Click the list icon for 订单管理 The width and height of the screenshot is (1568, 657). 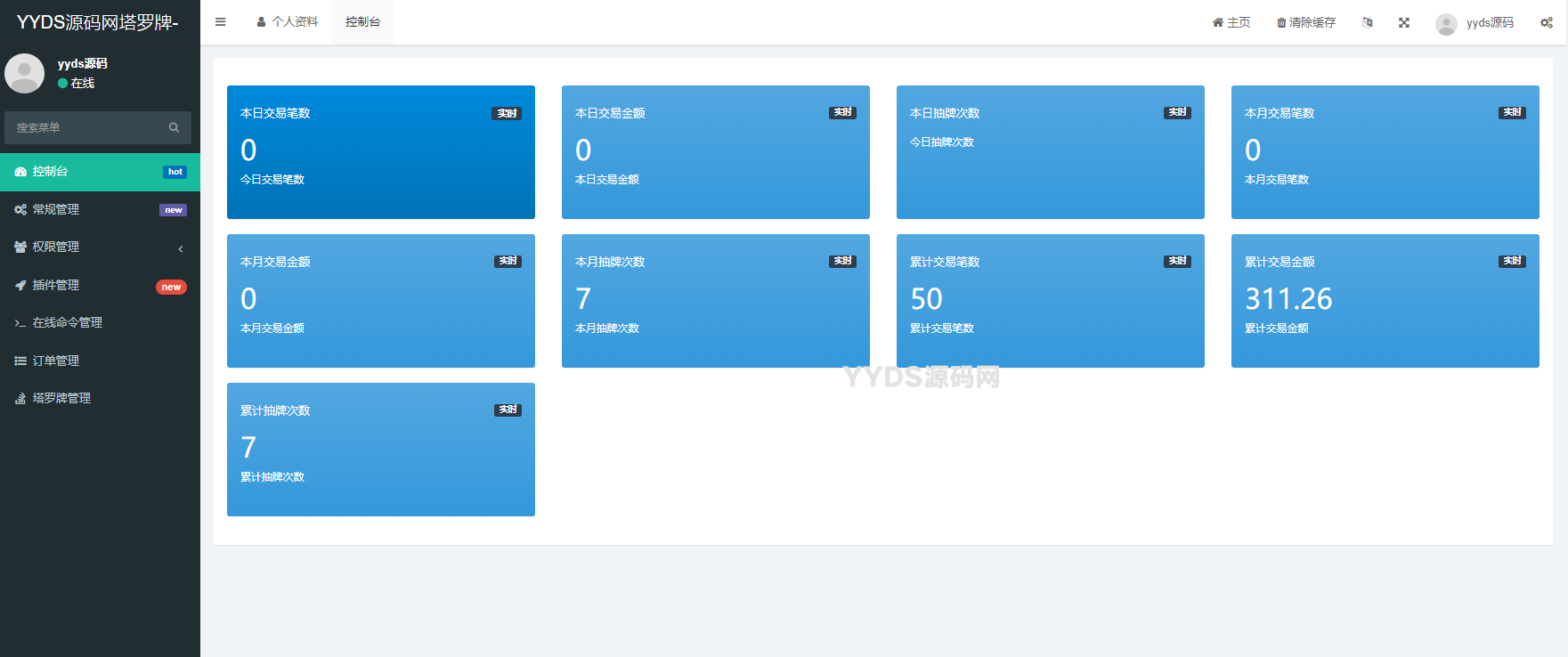[x=20, y=361]
